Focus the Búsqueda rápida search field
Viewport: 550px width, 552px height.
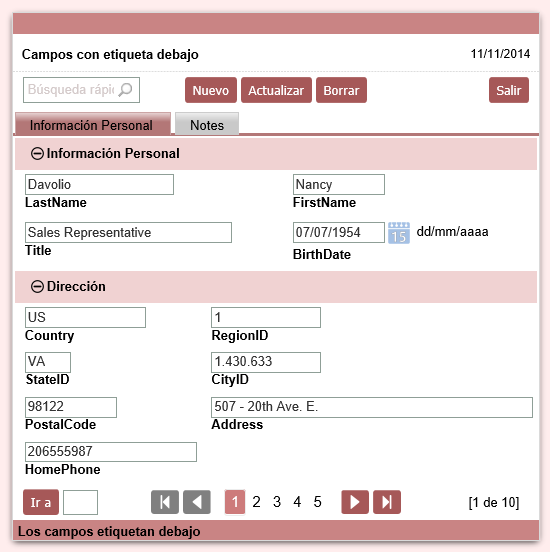(x=71, y=90)
